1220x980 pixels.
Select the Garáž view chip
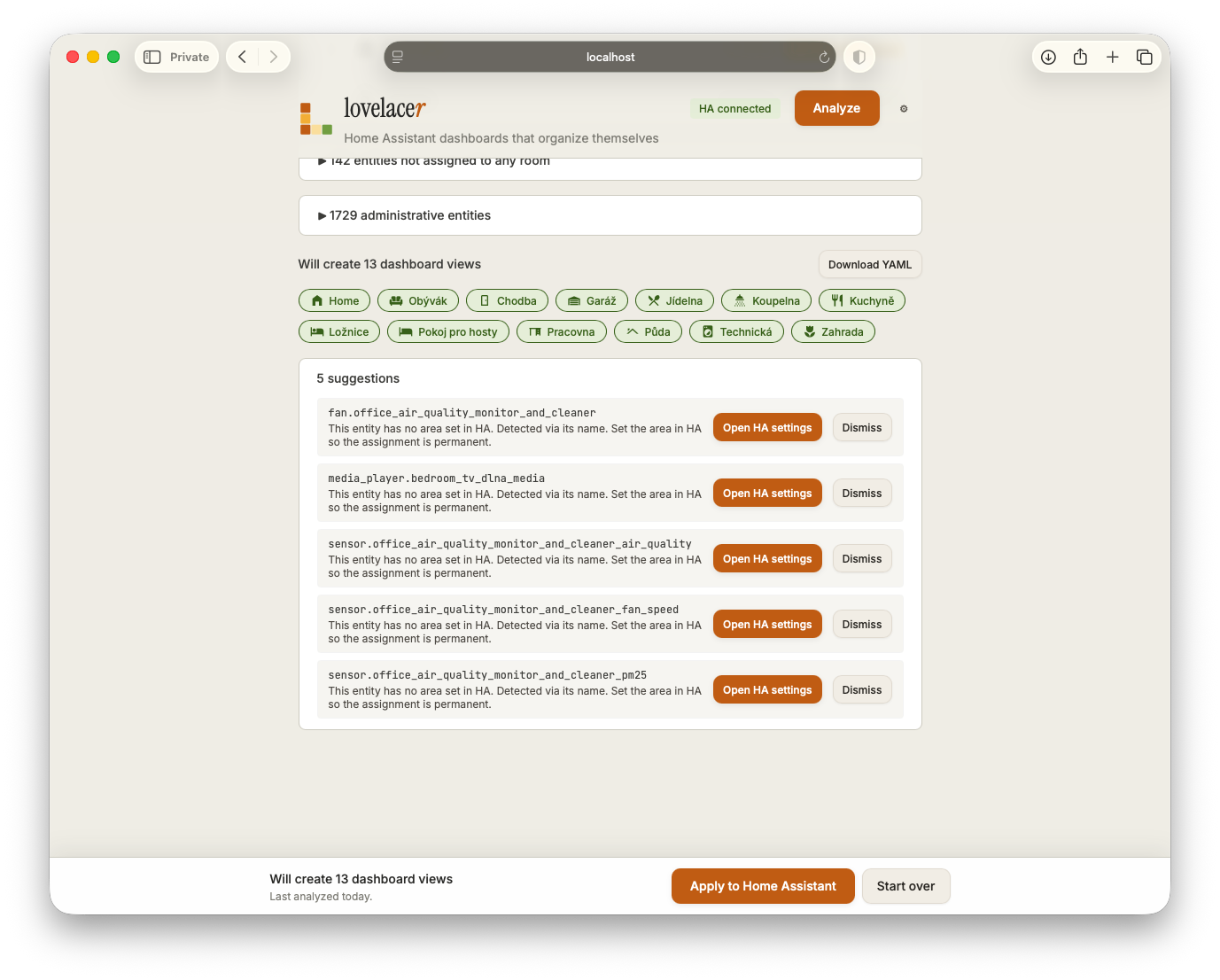592,301
